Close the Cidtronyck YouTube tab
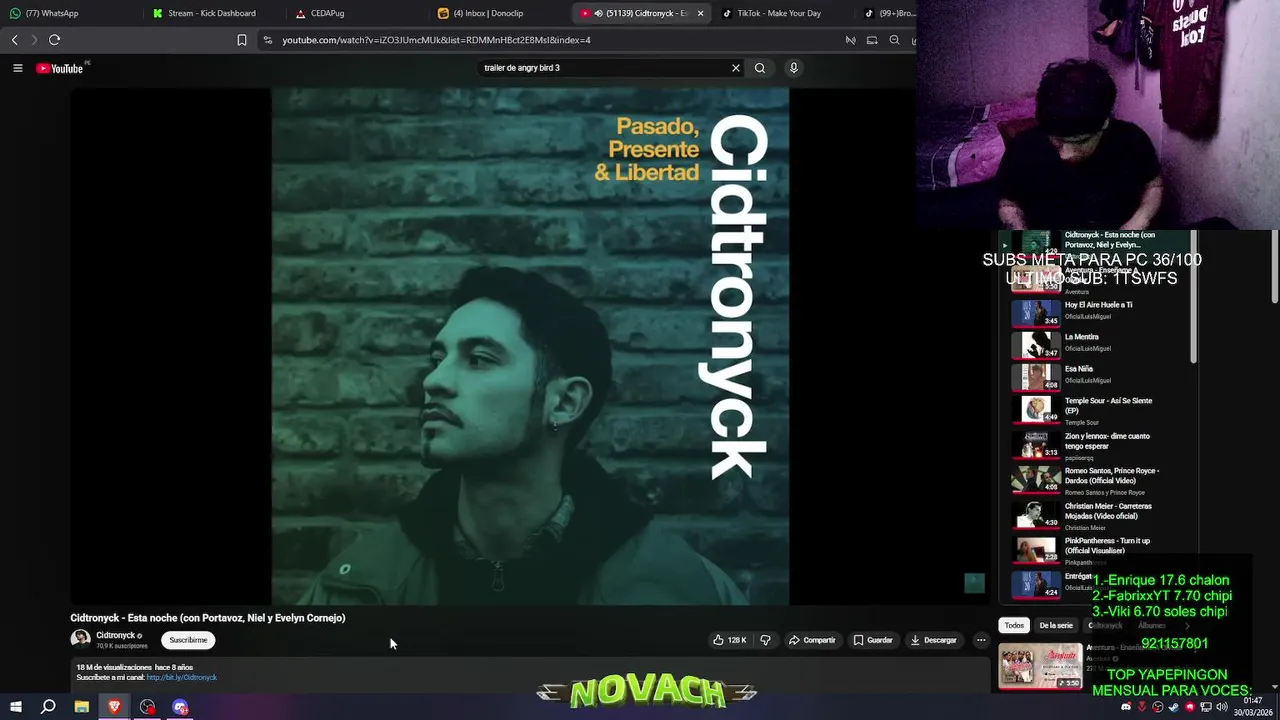The height and width of the screenshot is (720, 1280). click(700, 13)
